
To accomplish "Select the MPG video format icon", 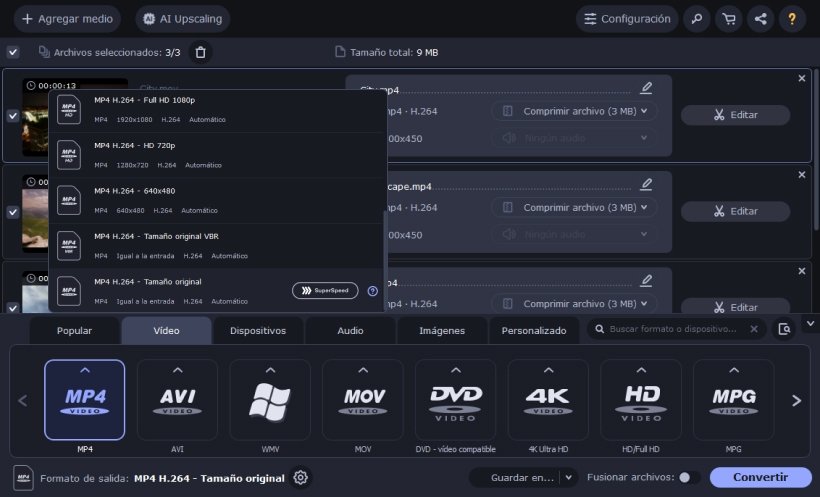I will pyautogui.click(x=734, y=400).
